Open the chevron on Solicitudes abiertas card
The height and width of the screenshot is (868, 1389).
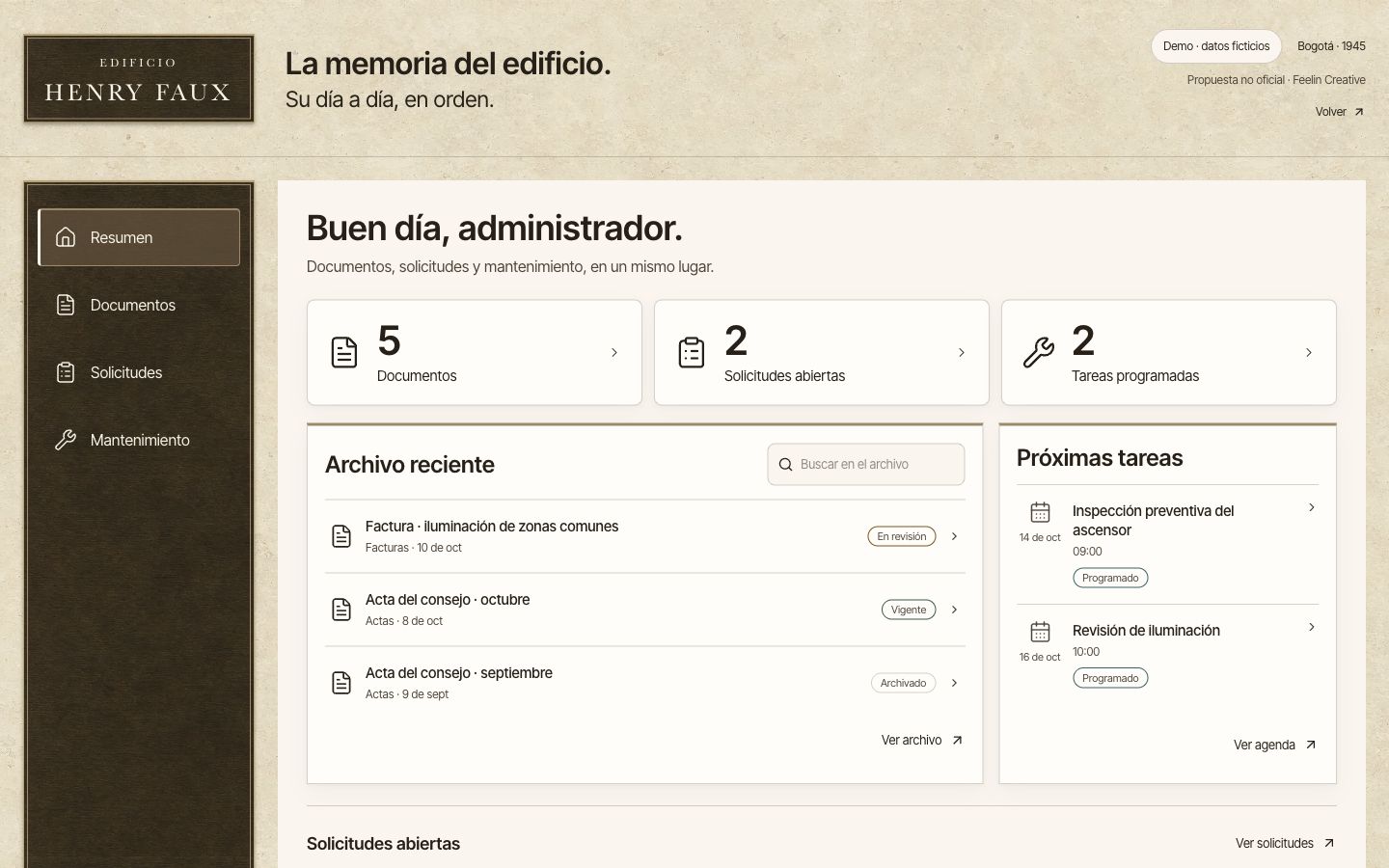pos(962,353)
